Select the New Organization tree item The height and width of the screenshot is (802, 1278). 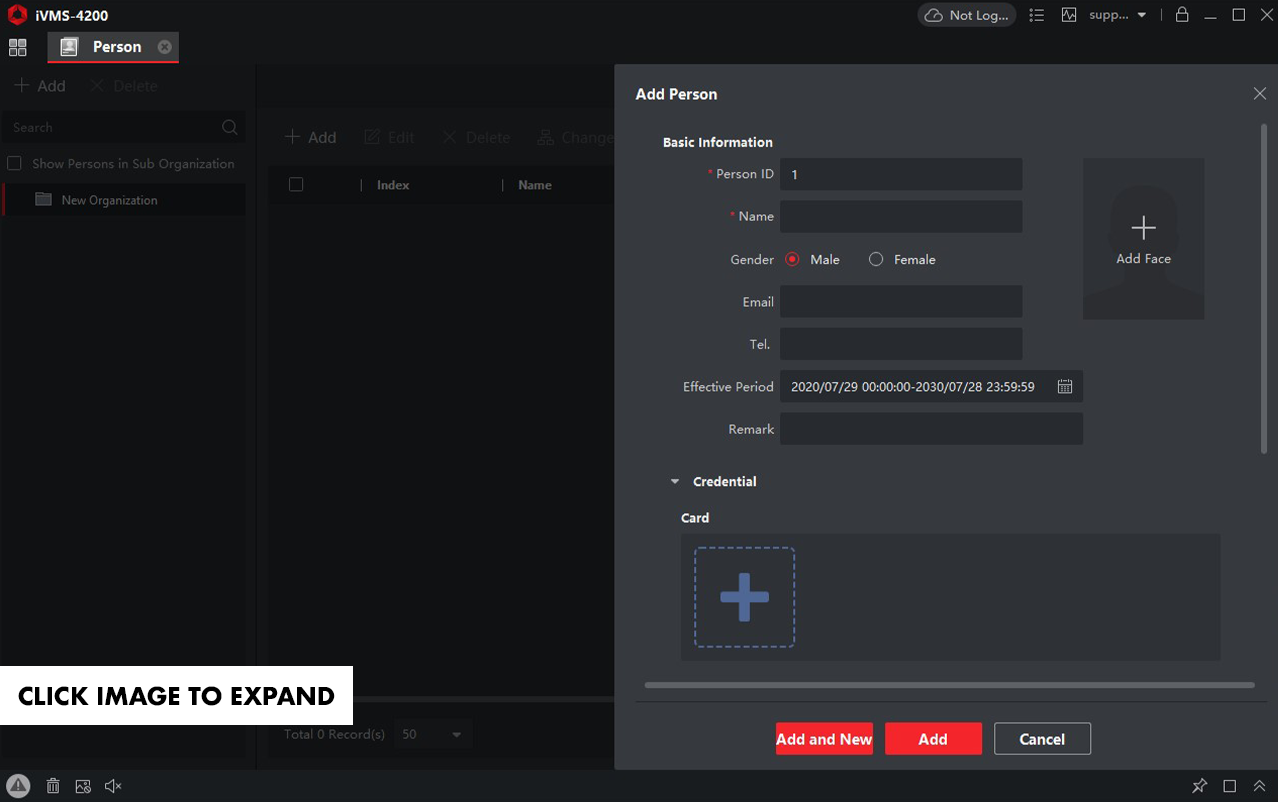coord(124,200)
